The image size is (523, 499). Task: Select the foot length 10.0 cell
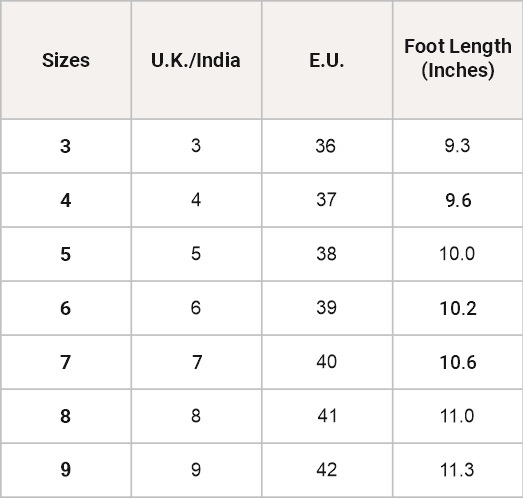pos(457,254)
